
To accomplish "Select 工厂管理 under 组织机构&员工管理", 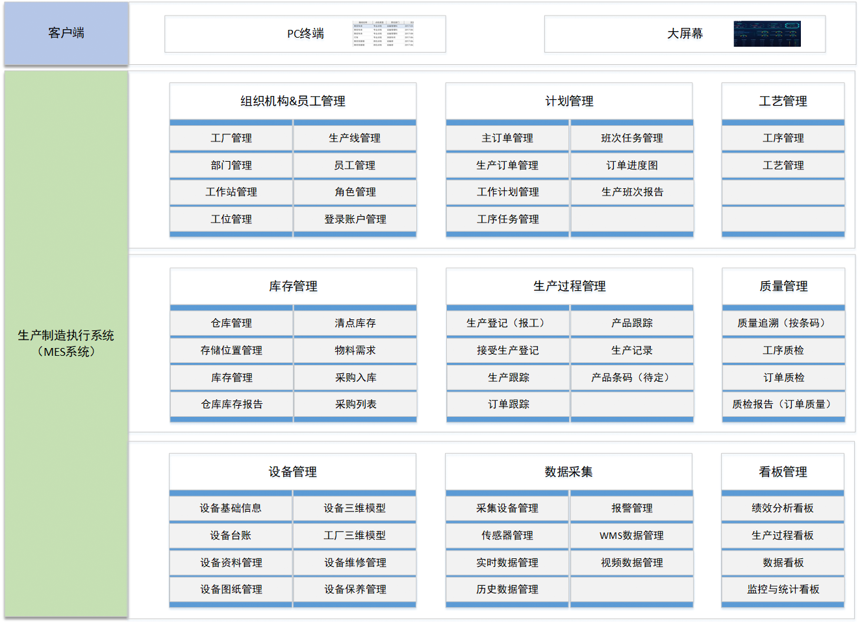I will [232, 137].
